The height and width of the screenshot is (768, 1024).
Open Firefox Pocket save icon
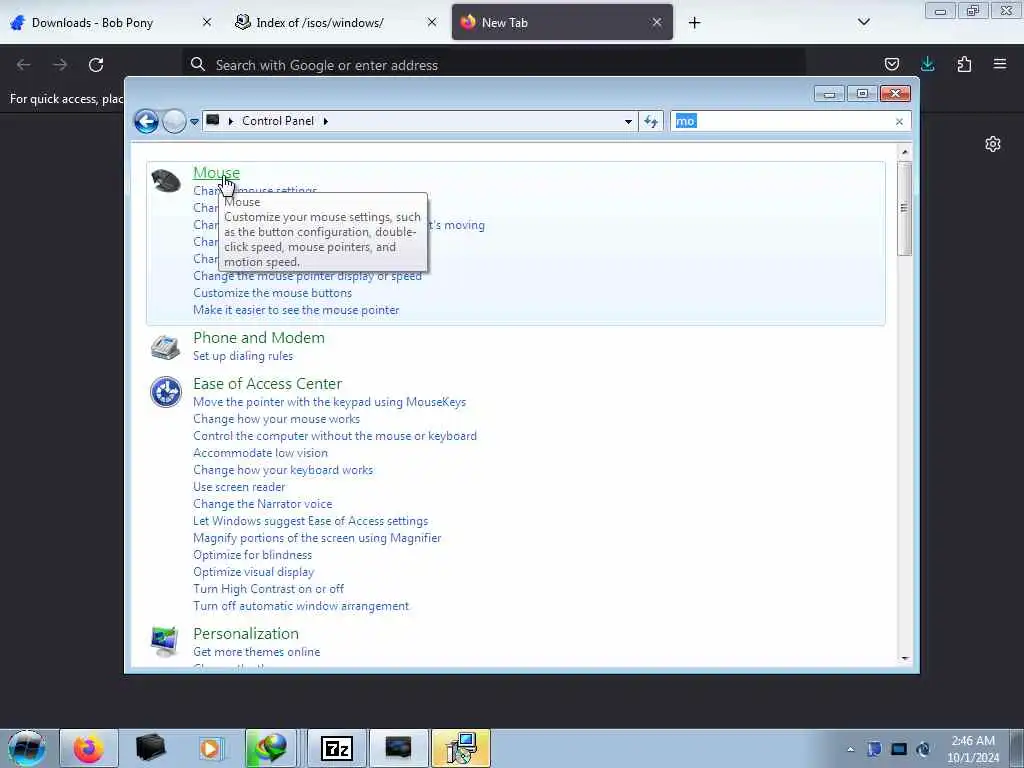pyautogui.click(x=891, y=64)
